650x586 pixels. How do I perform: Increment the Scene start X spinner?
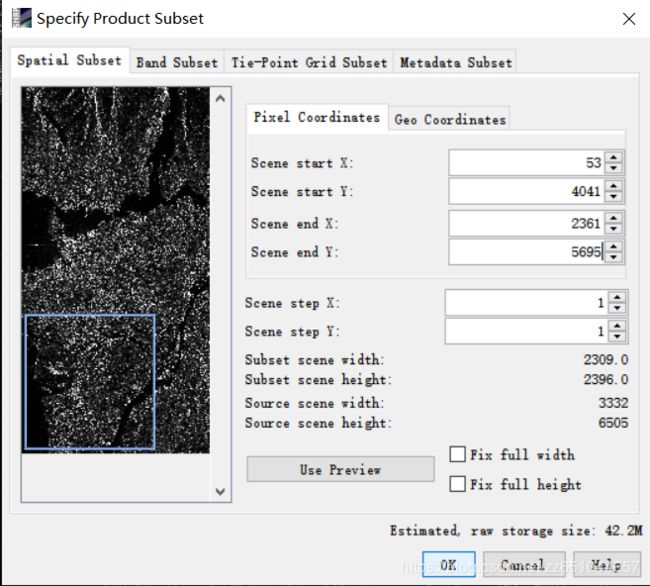[614, 158]
